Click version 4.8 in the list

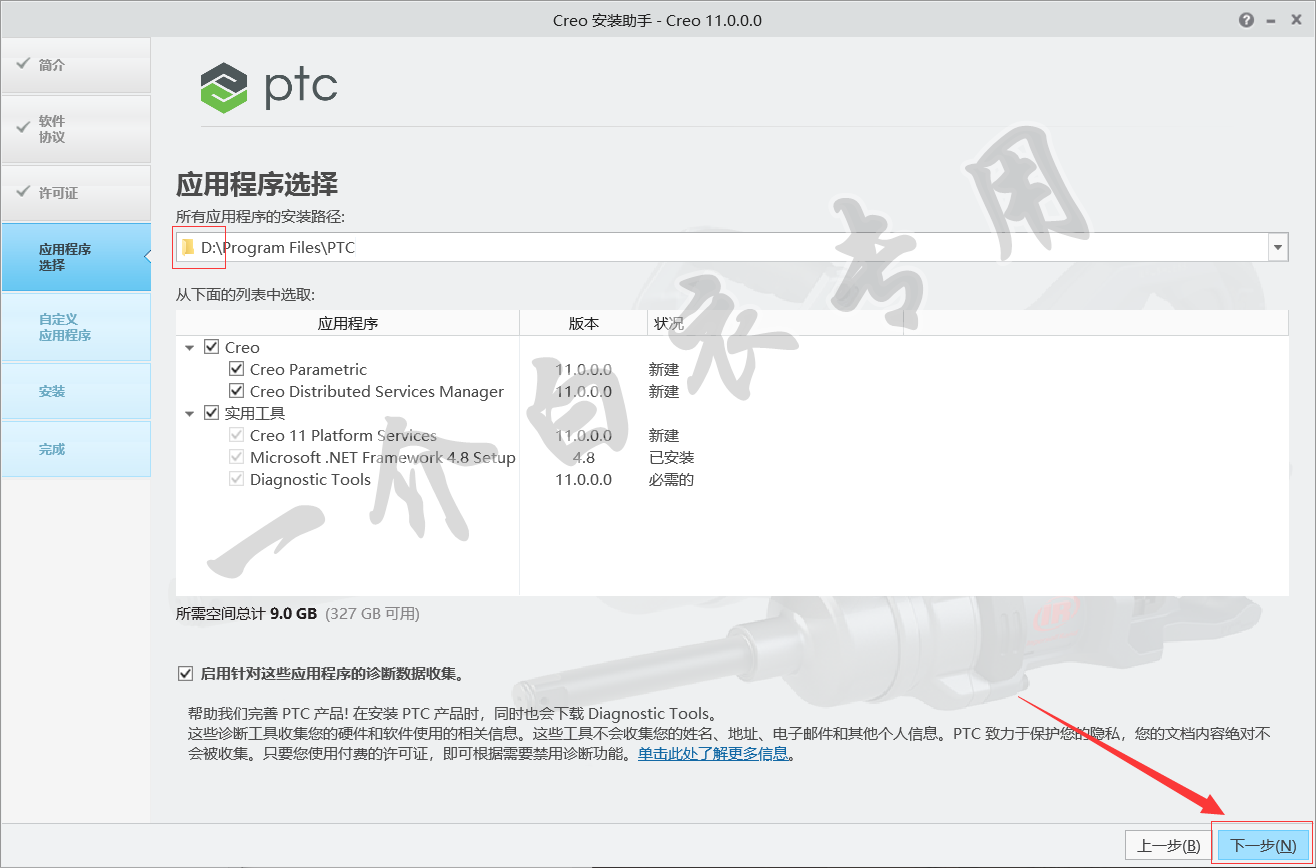[x=584, y=458]
